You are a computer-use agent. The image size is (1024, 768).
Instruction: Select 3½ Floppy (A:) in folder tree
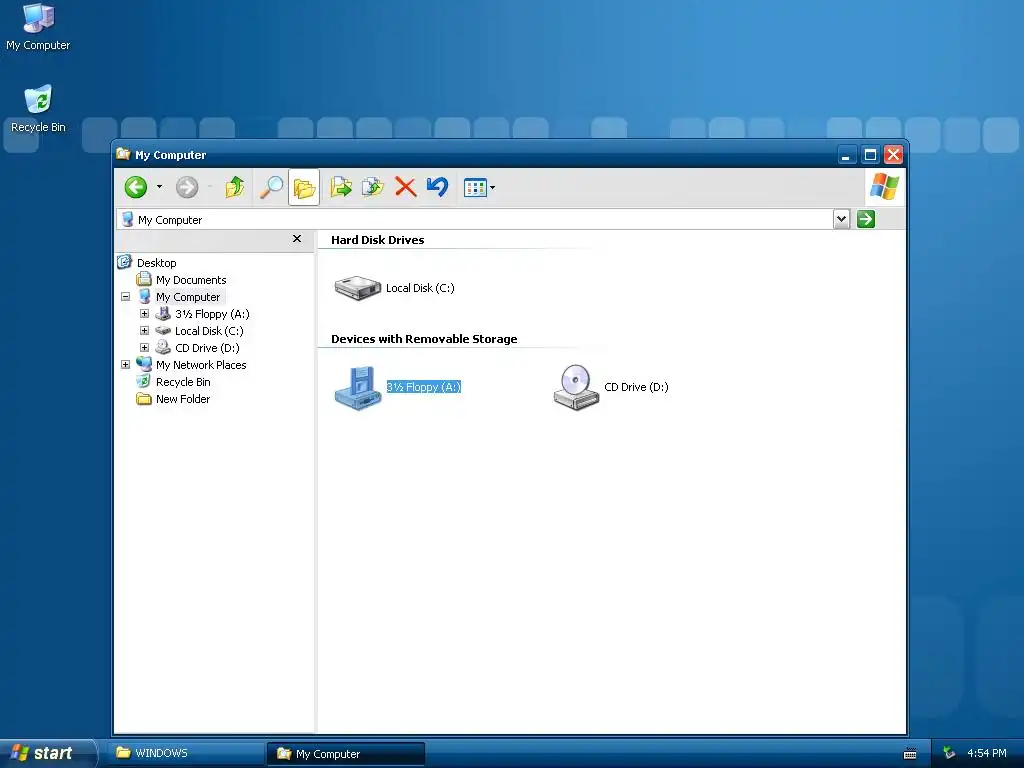(212, 313)
